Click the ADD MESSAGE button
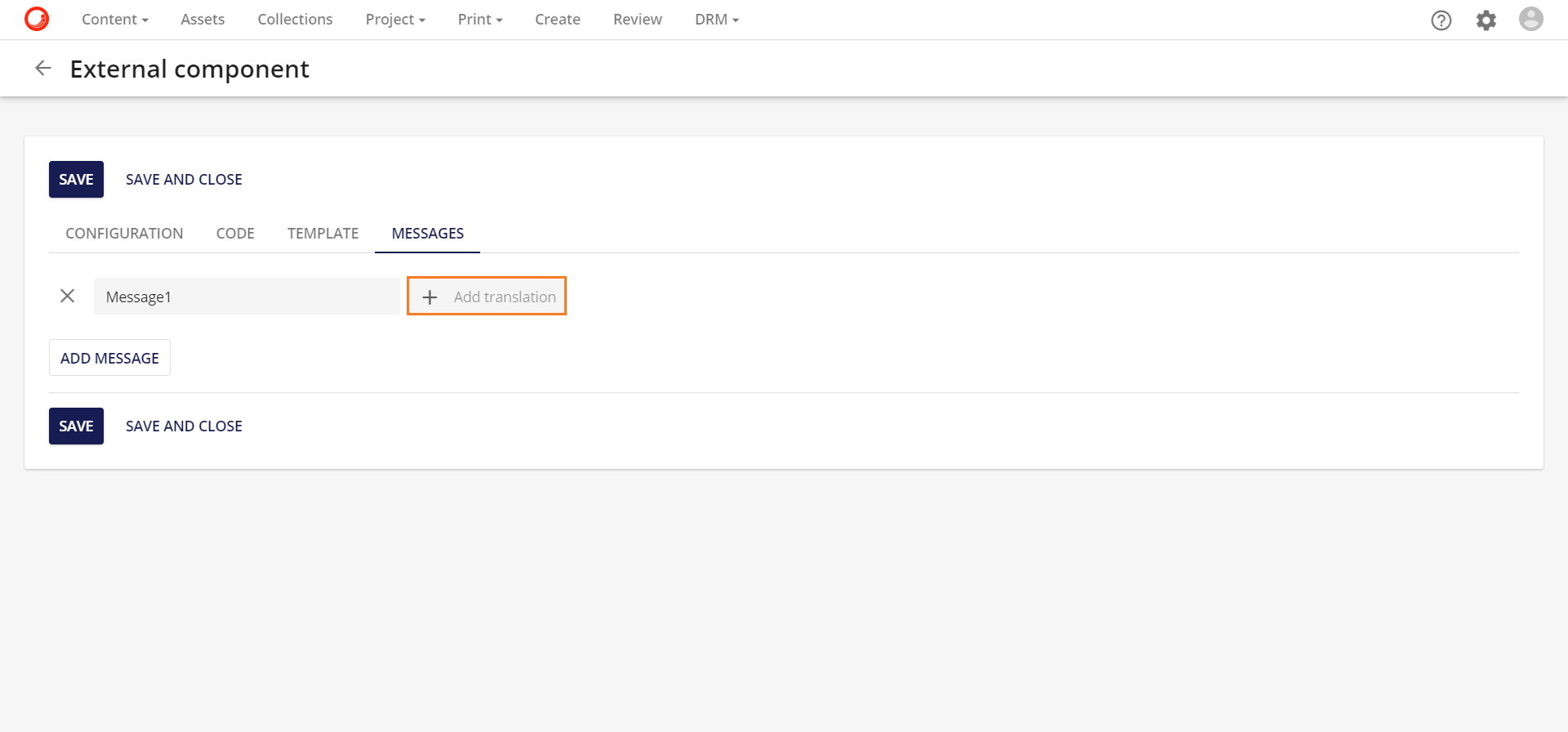The image size is (1568, 732). 109,358
